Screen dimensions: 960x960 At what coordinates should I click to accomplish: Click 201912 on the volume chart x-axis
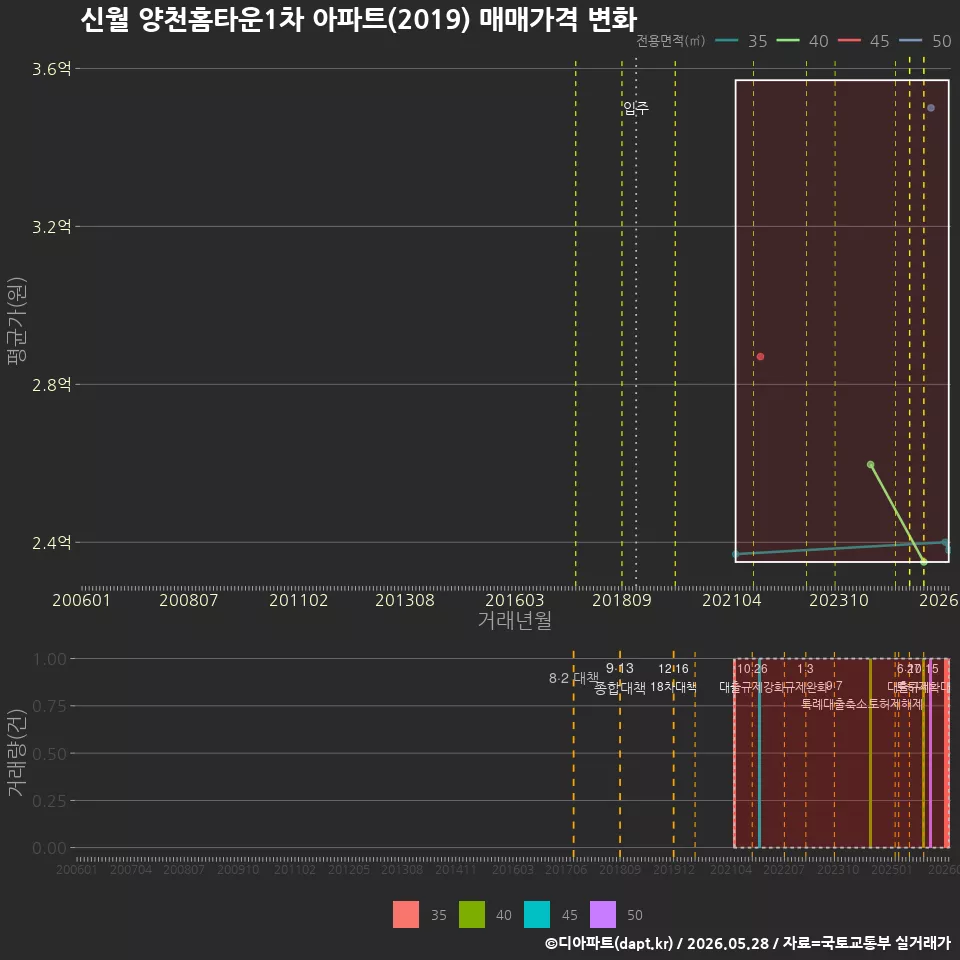coord(673,869)
